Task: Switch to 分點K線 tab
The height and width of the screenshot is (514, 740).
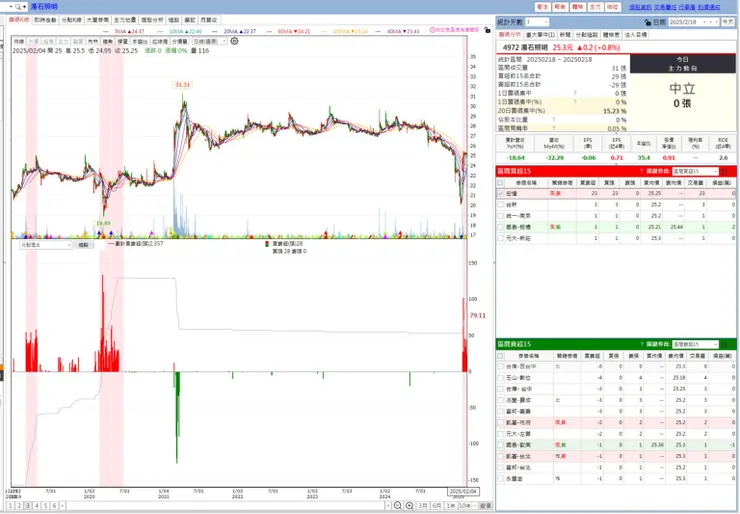Action: coord(71,20)
